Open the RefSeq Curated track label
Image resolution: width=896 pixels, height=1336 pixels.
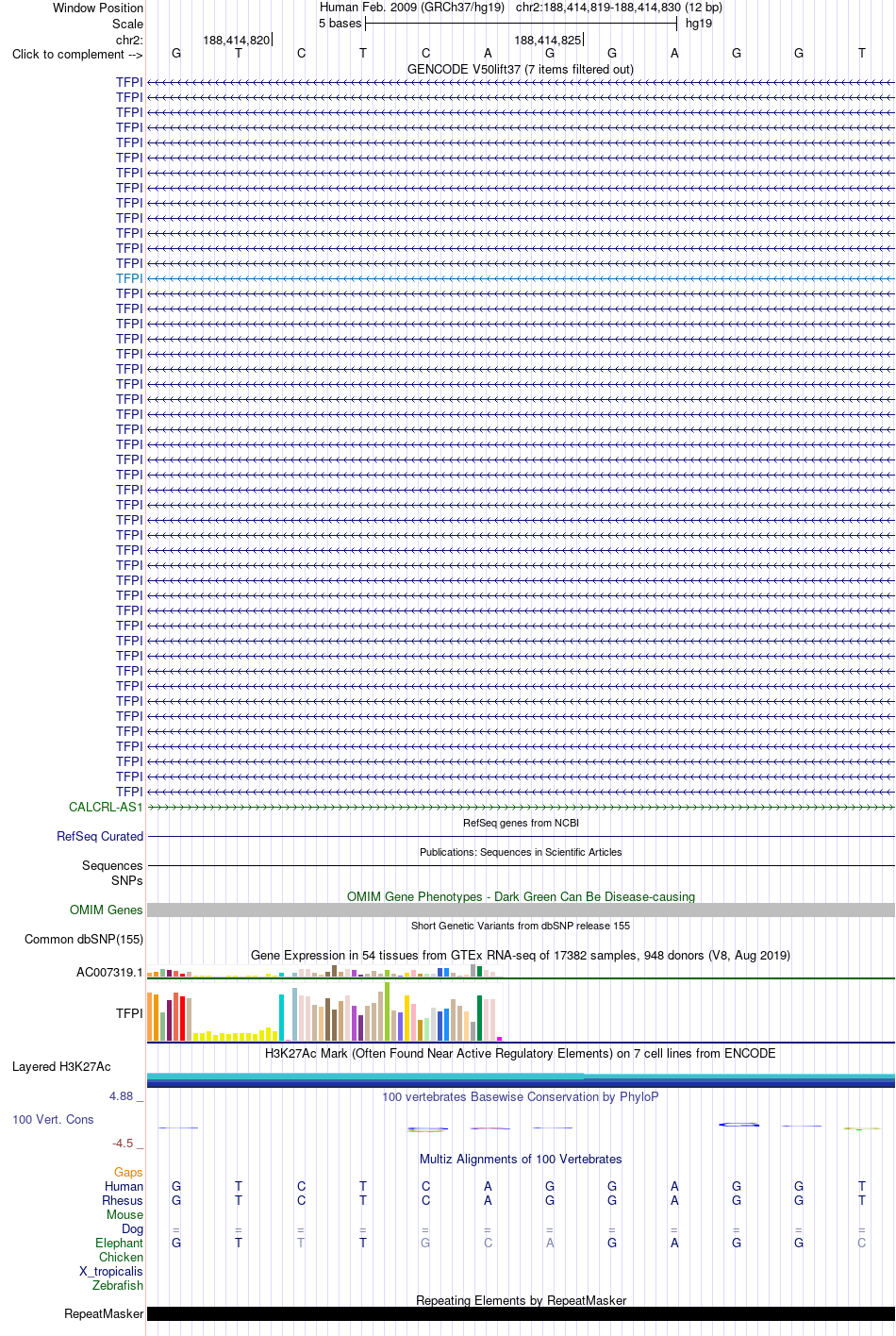click(100, 836)
